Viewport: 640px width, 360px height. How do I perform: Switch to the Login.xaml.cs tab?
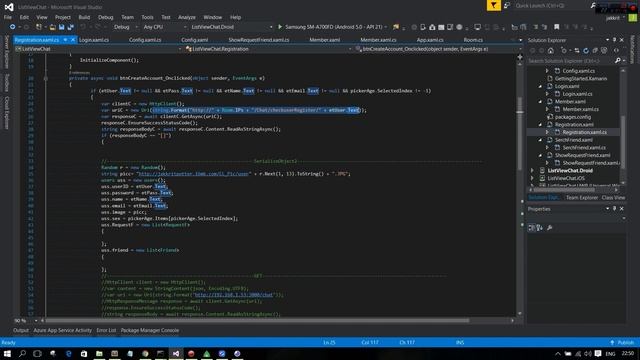point(94,40)
